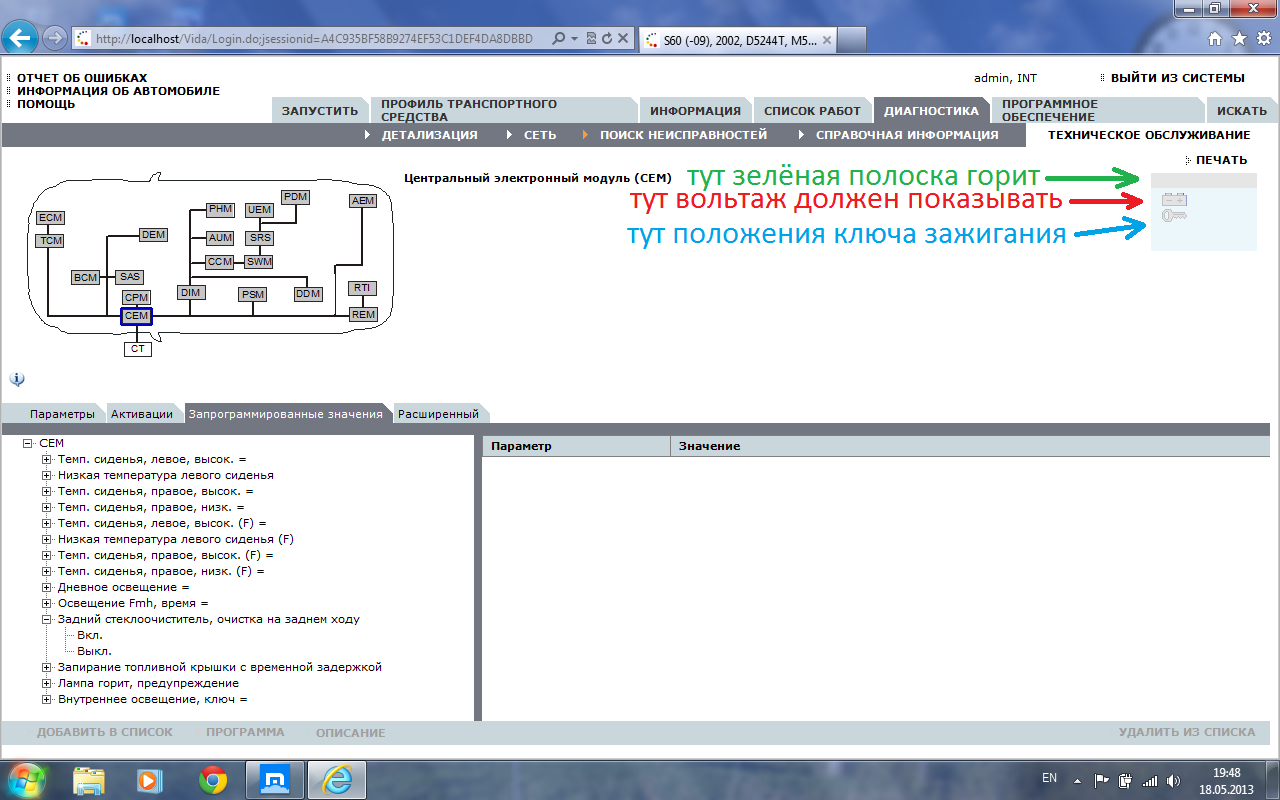Viewport: 1280px width, 800px height.
Task: Select the ECM module box
Action: pyautogui.click(x=50, y=218)
